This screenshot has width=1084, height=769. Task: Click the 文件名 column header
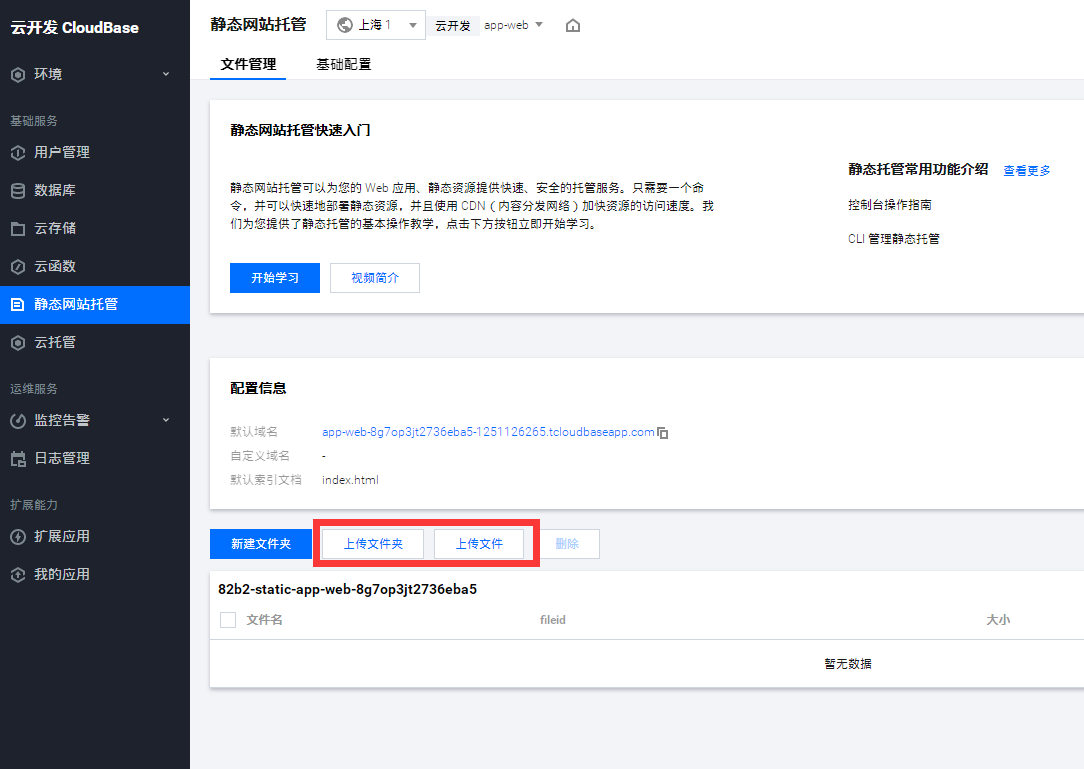point(264,620)
